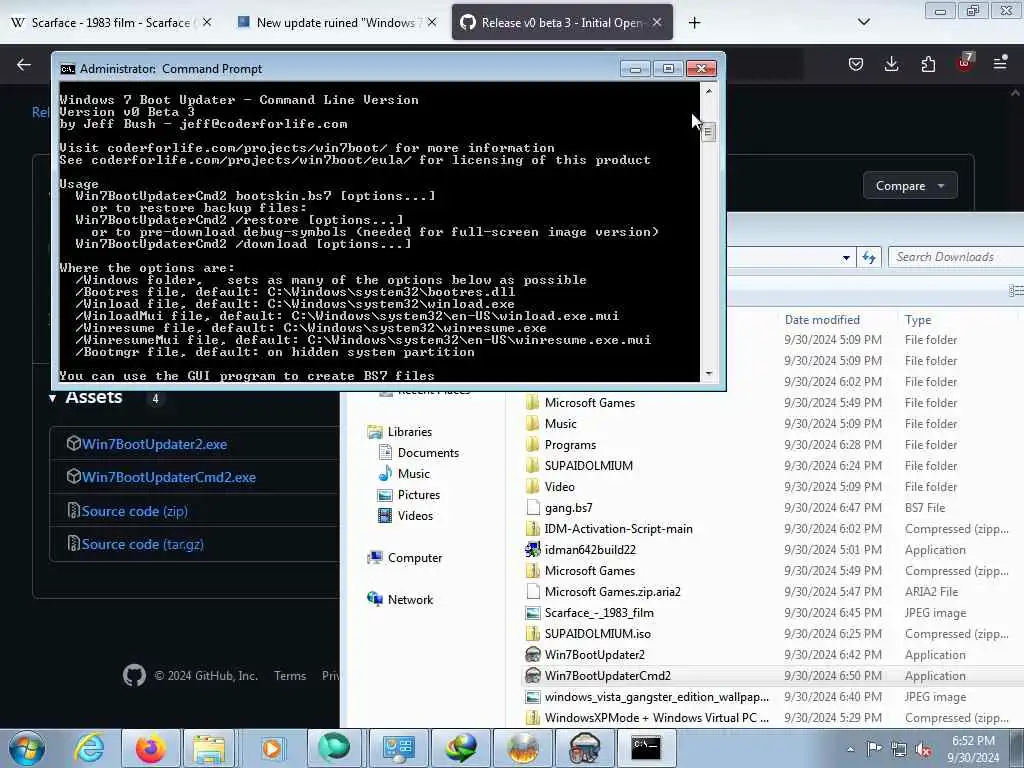Sort by Type column header

[x=918, y=320]
